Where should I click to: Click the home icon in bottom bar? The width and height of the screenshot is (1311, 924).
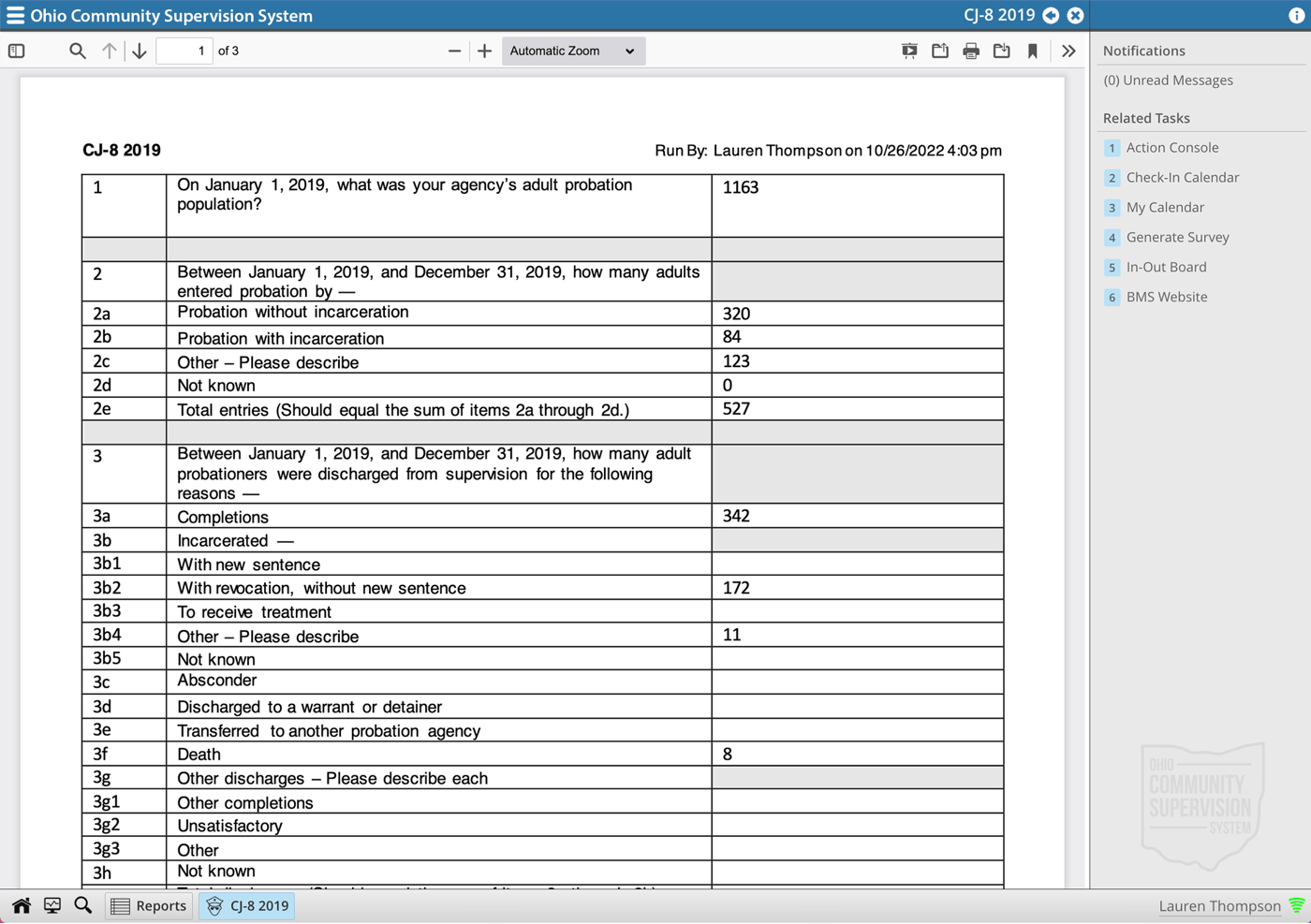coord(22,905)
